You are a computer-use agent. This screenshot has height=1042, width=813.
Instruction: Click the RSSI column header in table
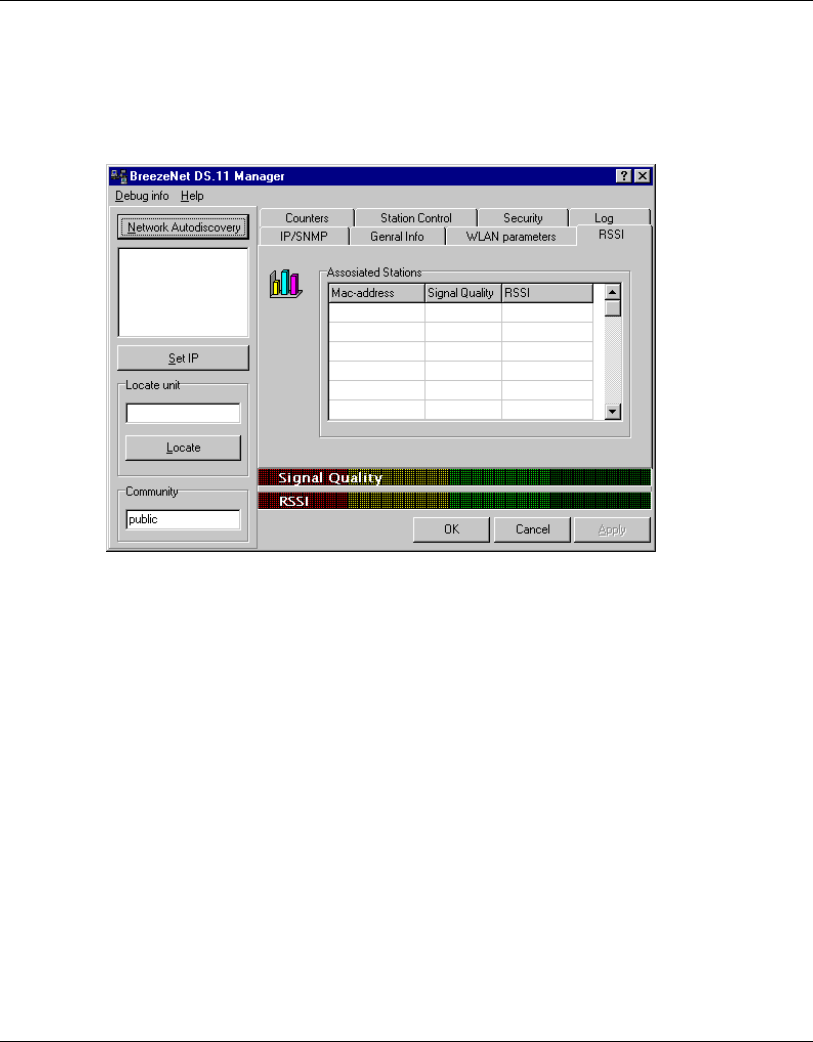[547, 293]
